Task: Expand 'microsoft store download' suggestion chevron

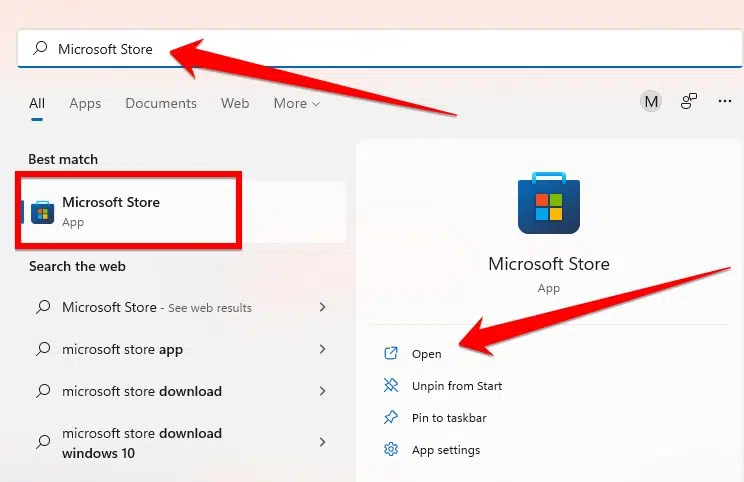Action: [x=323, y=391]
